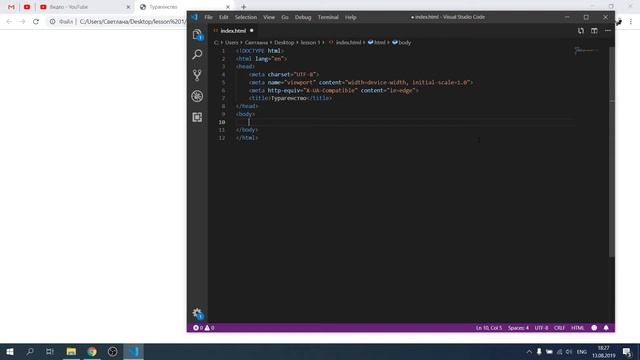Screen dimensions: 640x360
Task: Open Chrome from the taskbar
Action: (x=92, y=351)
